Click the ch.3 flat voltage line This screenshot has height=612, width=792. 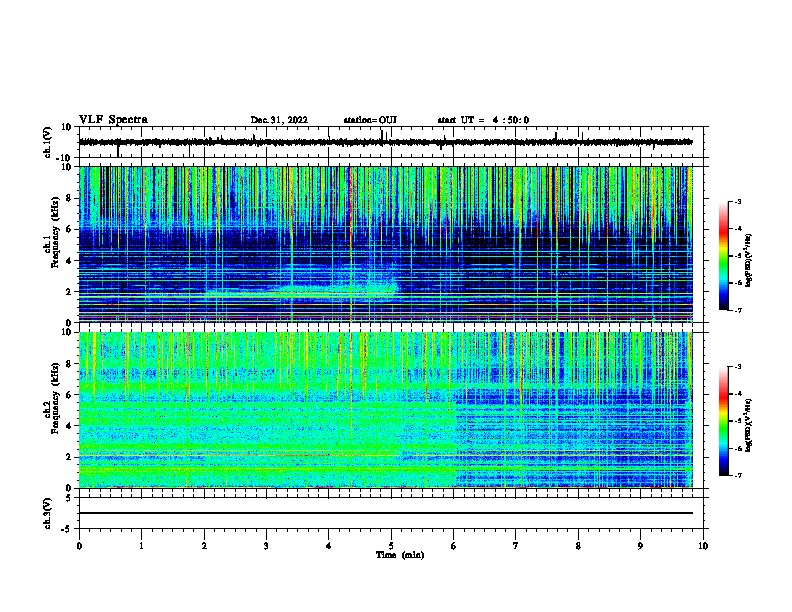coord(386,513)
